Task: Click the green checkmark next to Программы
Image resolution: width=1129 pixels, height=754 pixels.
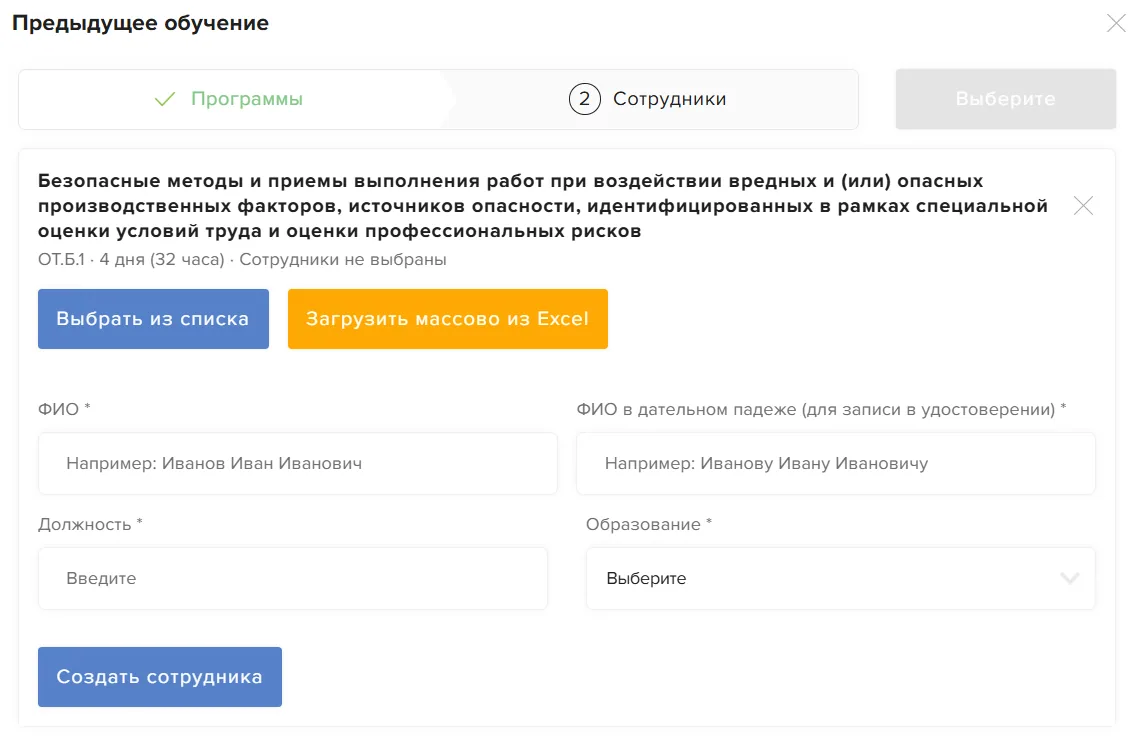Action: [165, 99]
